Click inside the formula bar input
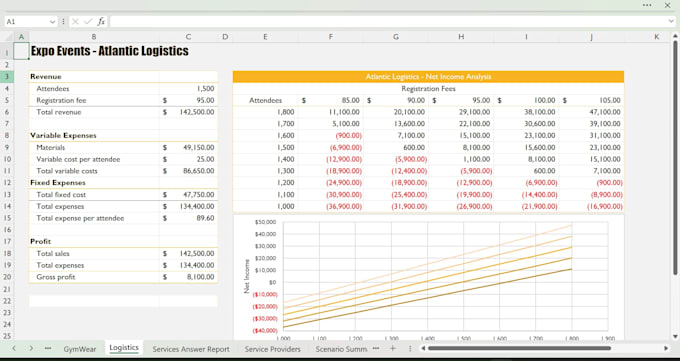The height and width of the screenshot is (361, 680). pos(388,21)
